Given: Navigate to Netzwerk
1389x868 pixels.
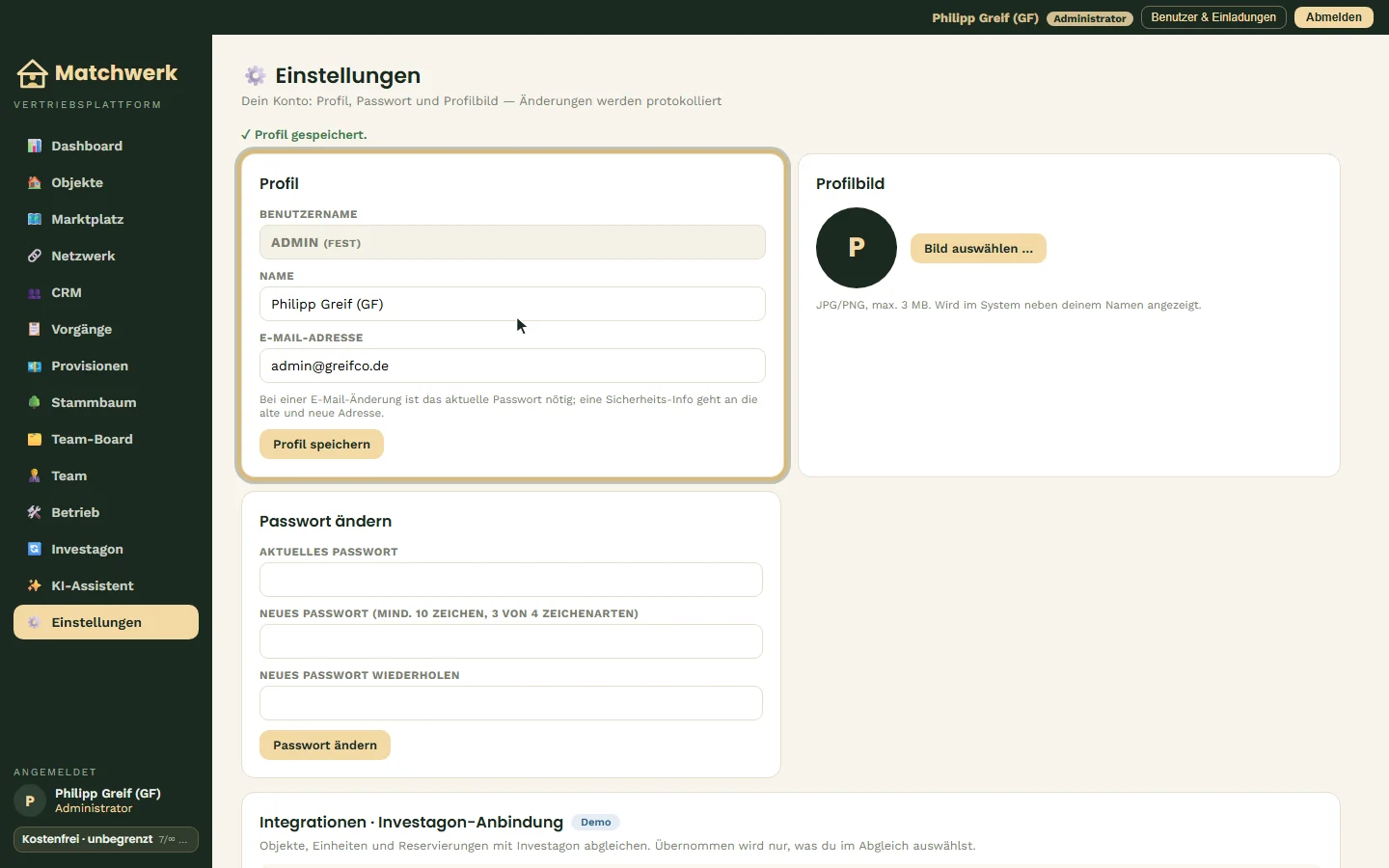Looking at the screenshot, I should click(x=106, y=256).
